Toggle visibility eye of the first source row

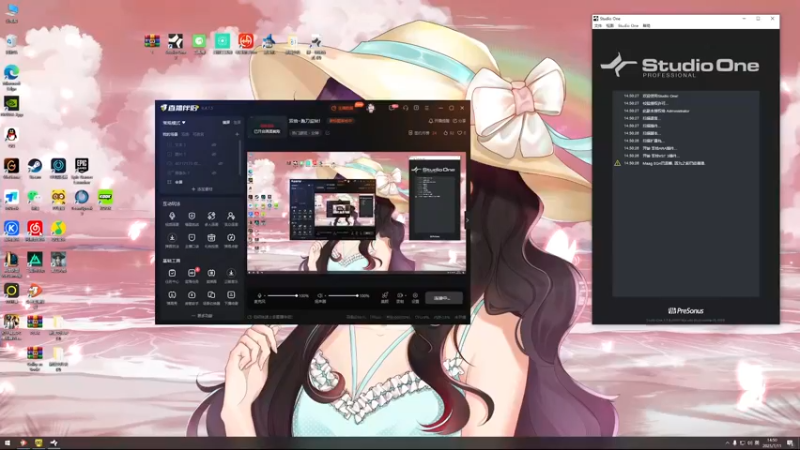tap(214, 145)
